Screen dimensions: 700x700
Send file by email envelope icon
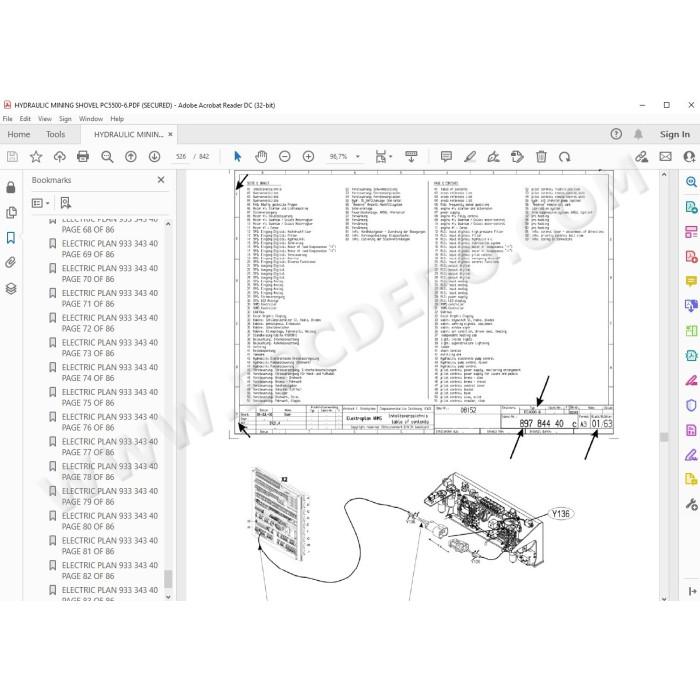coord(665,157)
